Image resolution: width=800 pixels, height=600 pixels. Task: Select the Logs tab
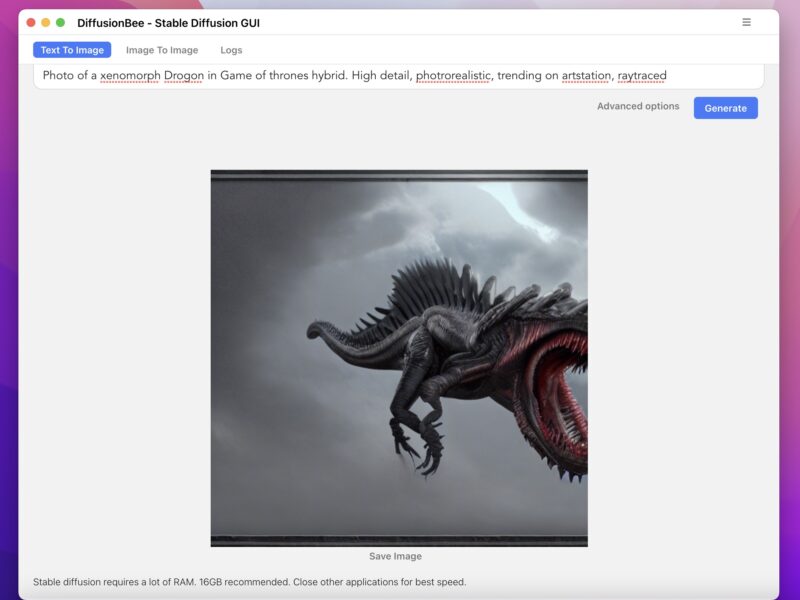click(x=231, y=50)
